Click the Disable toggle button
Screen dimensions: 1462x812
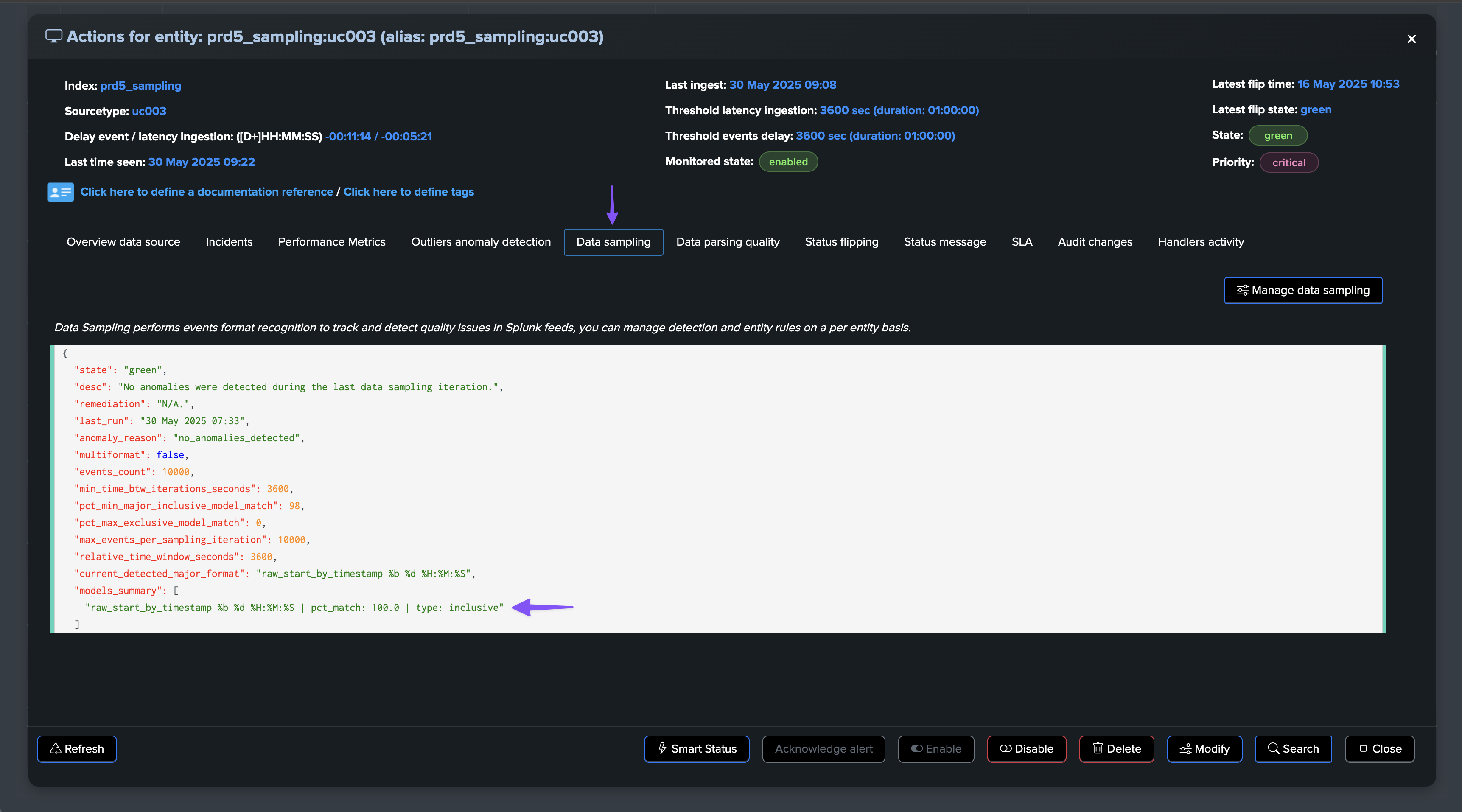1026,748
